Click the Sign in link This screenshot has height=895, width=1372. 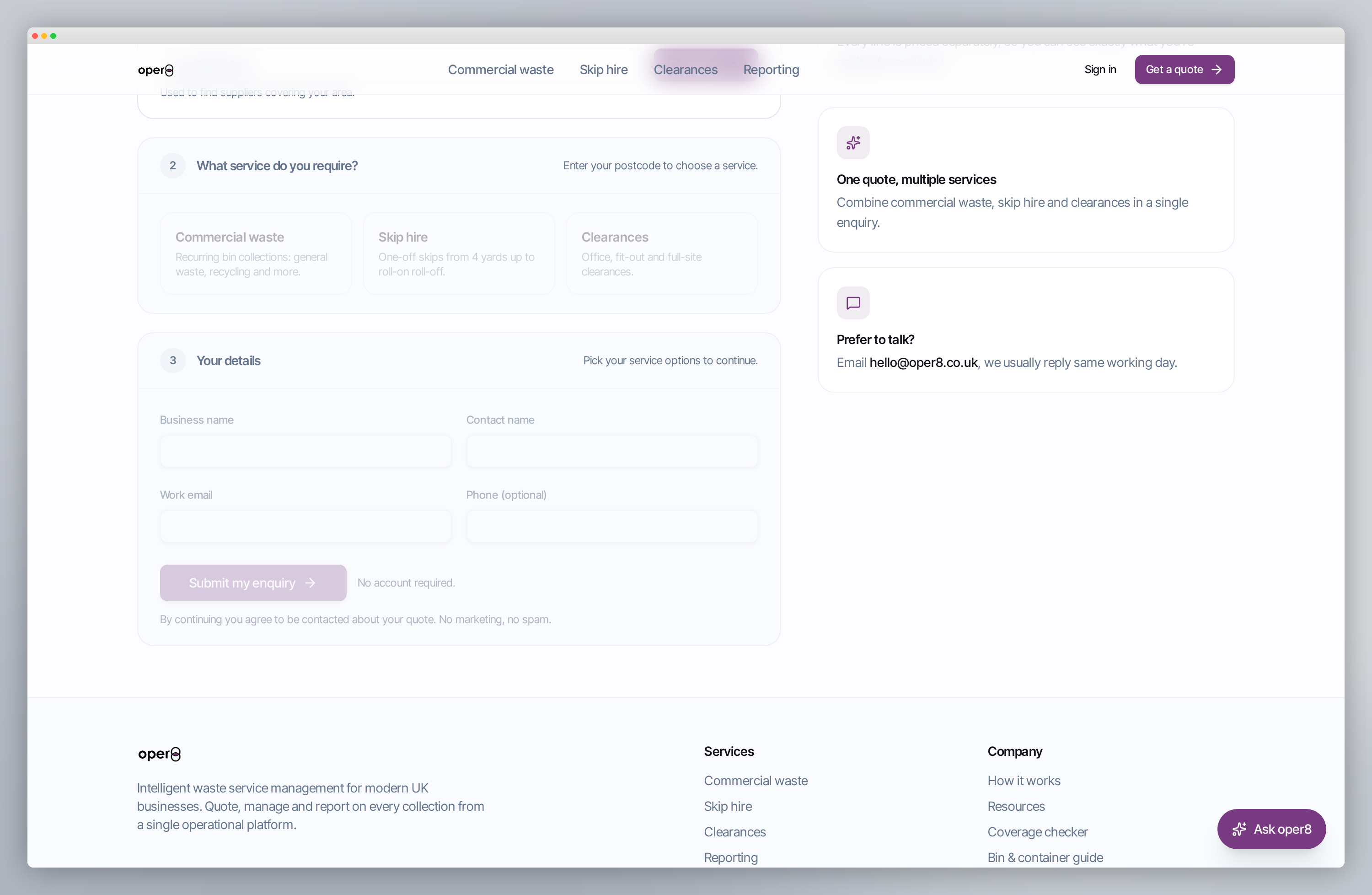(x=1099, y=70)
